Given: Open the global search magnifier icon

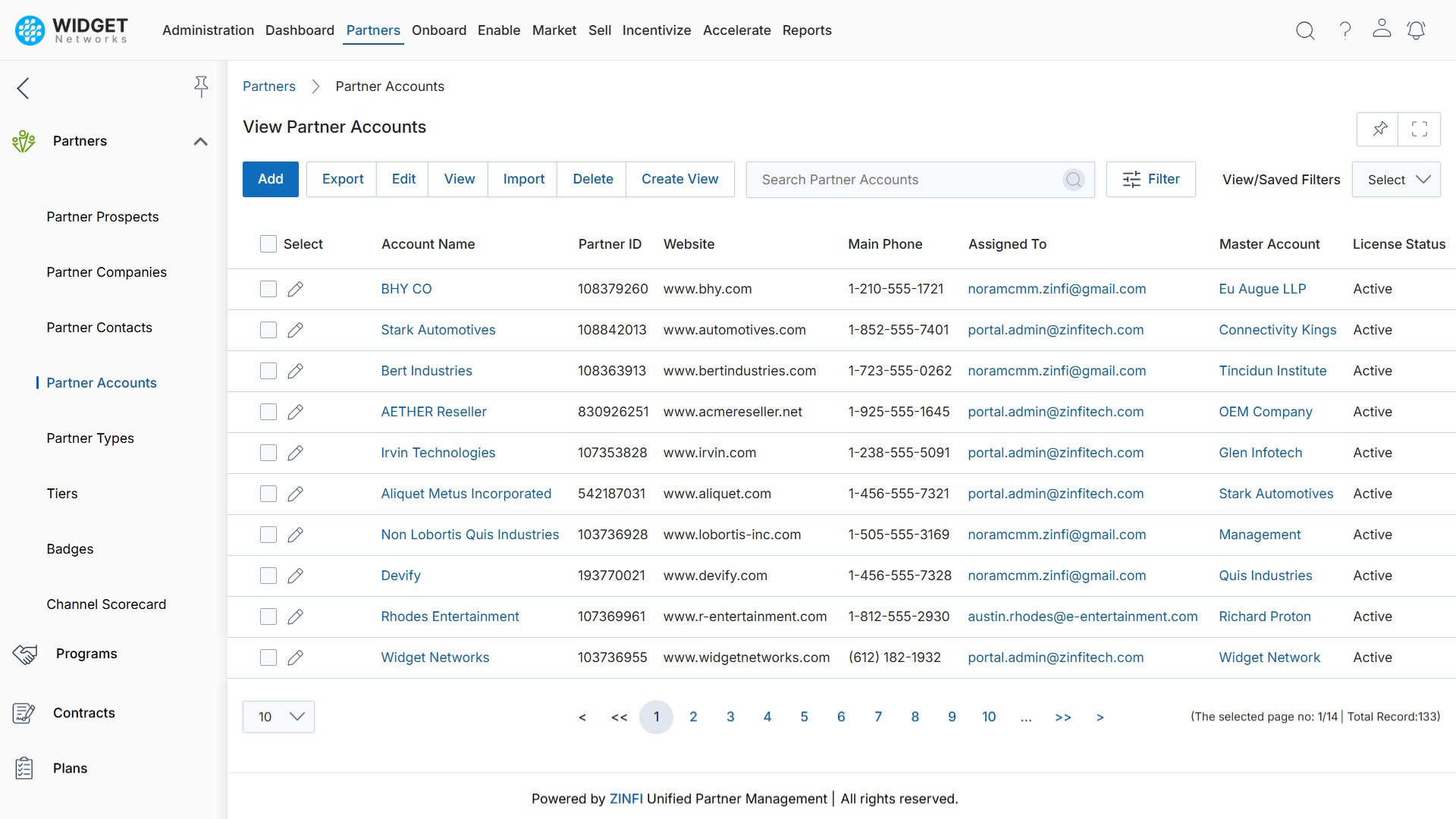Looking at the screenshot, I should pyautogui.click(x=1305, y=30).
